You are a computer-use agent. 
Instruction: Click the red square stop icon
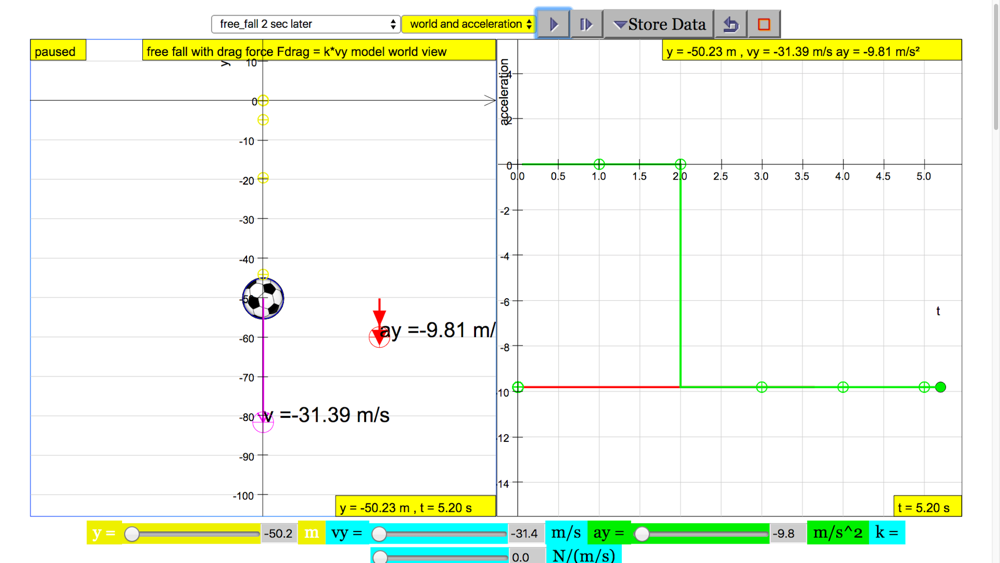764,24
